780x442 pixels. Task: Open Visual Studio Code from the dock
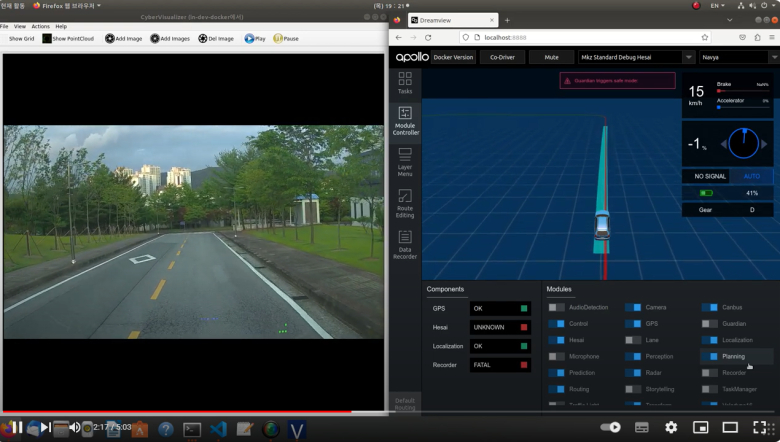tap(218, 429)
